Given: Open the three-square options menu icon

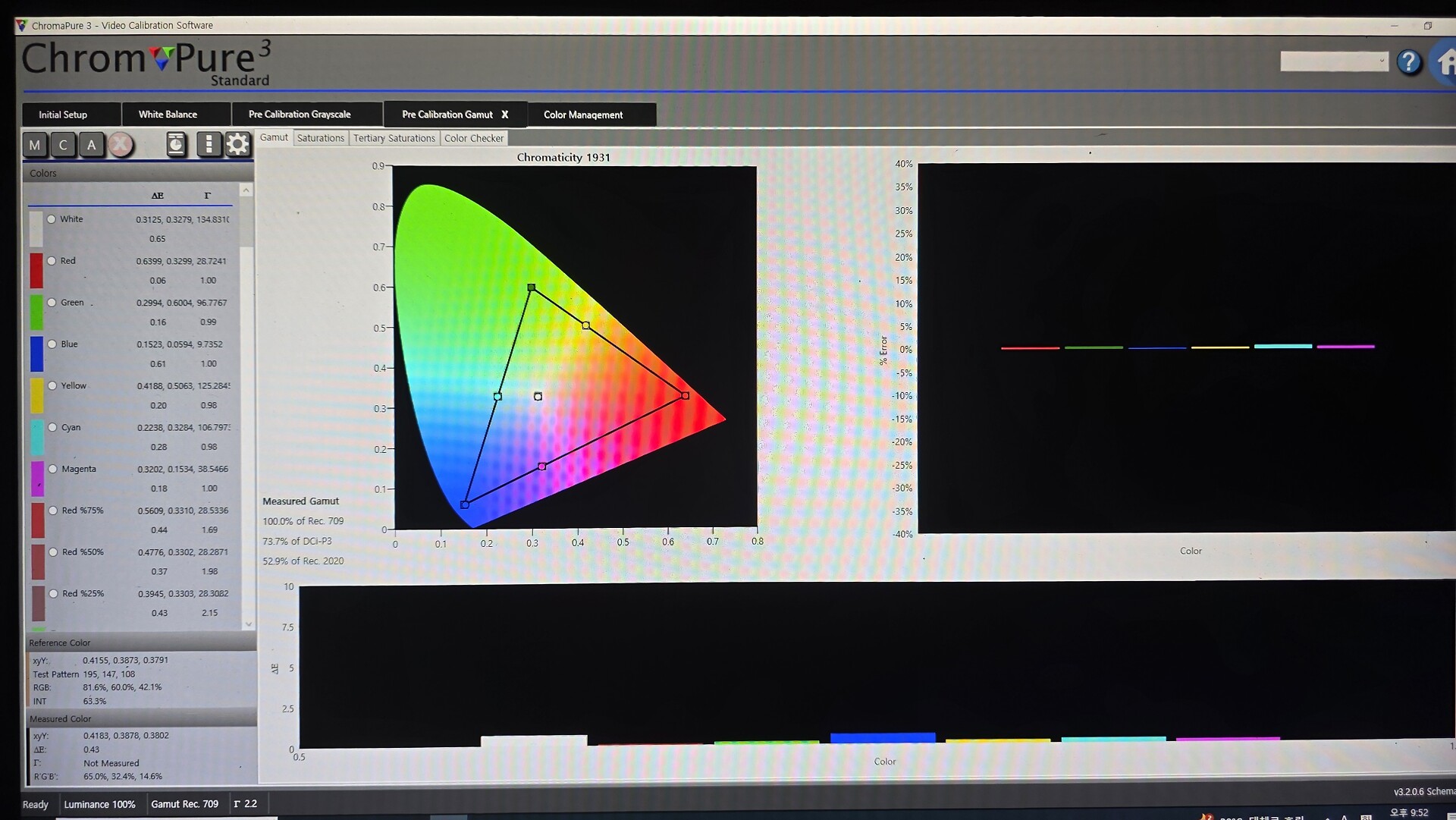Looking at the screenshot, I should coord(209,144).
